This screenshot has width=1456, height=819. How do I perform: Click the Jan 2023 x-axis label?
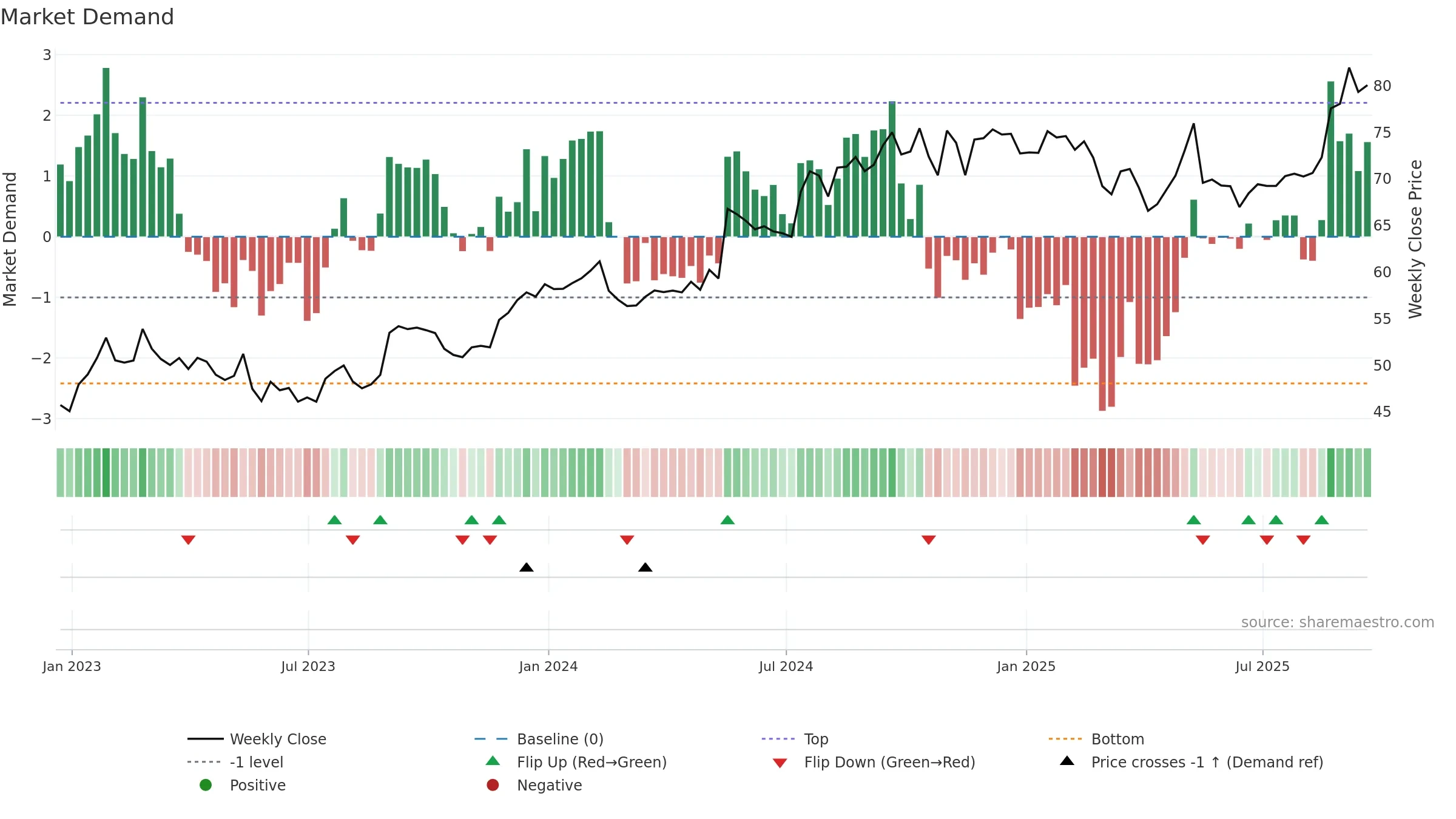(72, 666)
